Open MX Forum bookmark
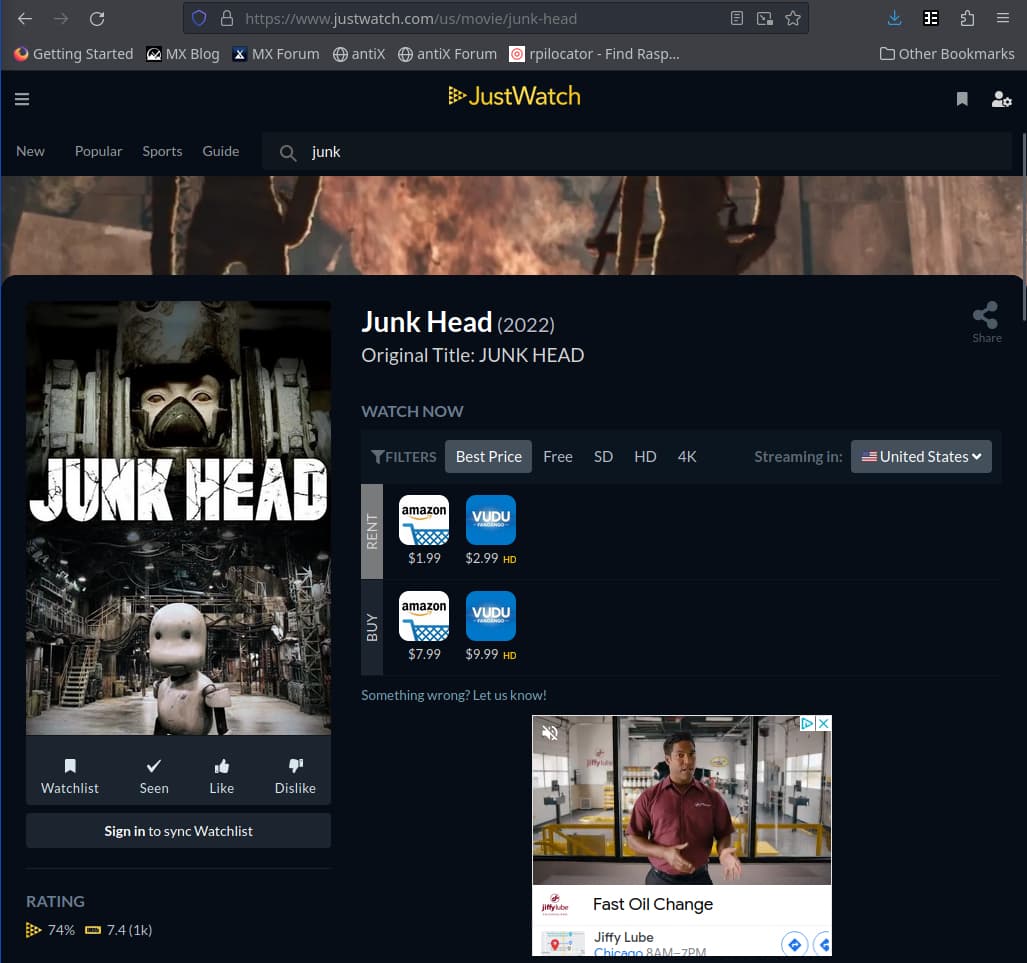 click(x=276, y=54)
